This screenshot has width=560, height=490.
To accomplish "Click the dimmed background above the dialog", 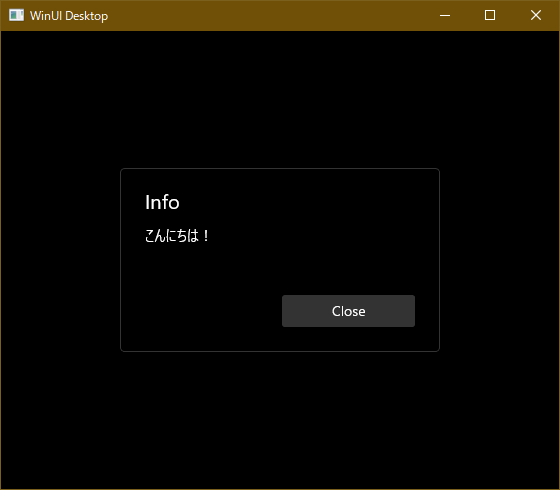I will [280, 100].
